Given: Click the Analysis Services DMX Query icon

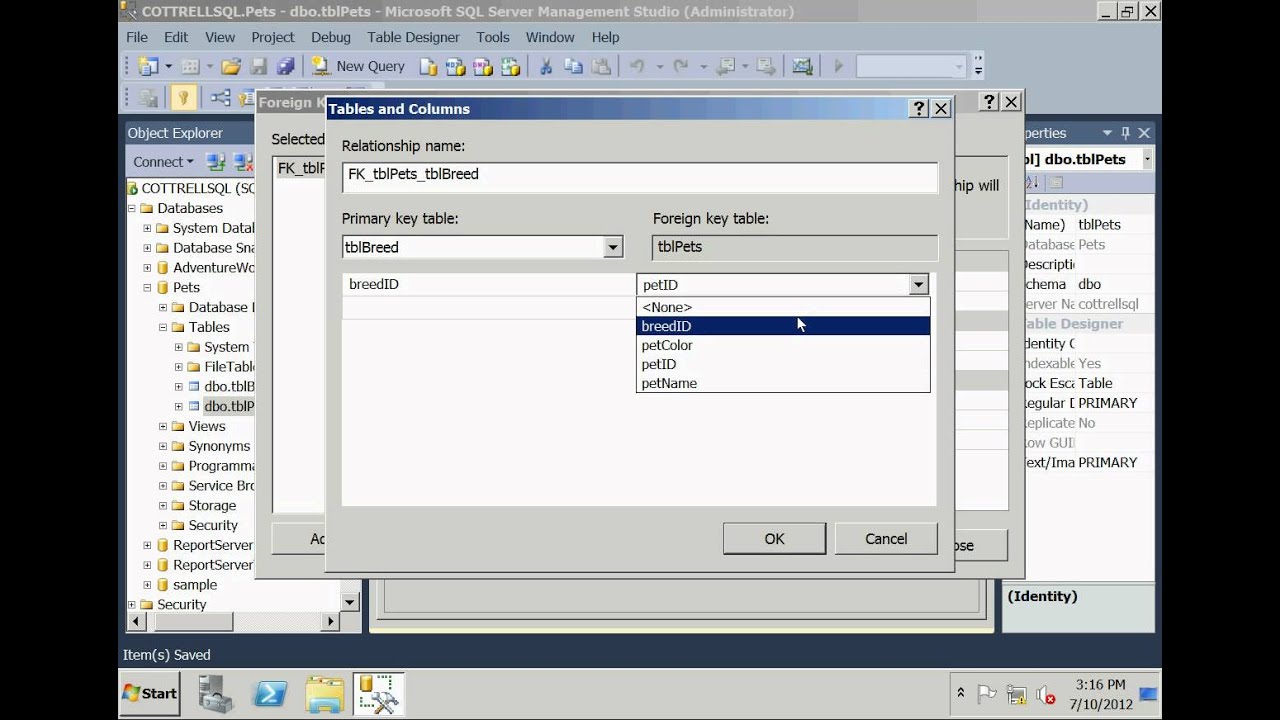Looking at the screenshot, I should 483,66.
